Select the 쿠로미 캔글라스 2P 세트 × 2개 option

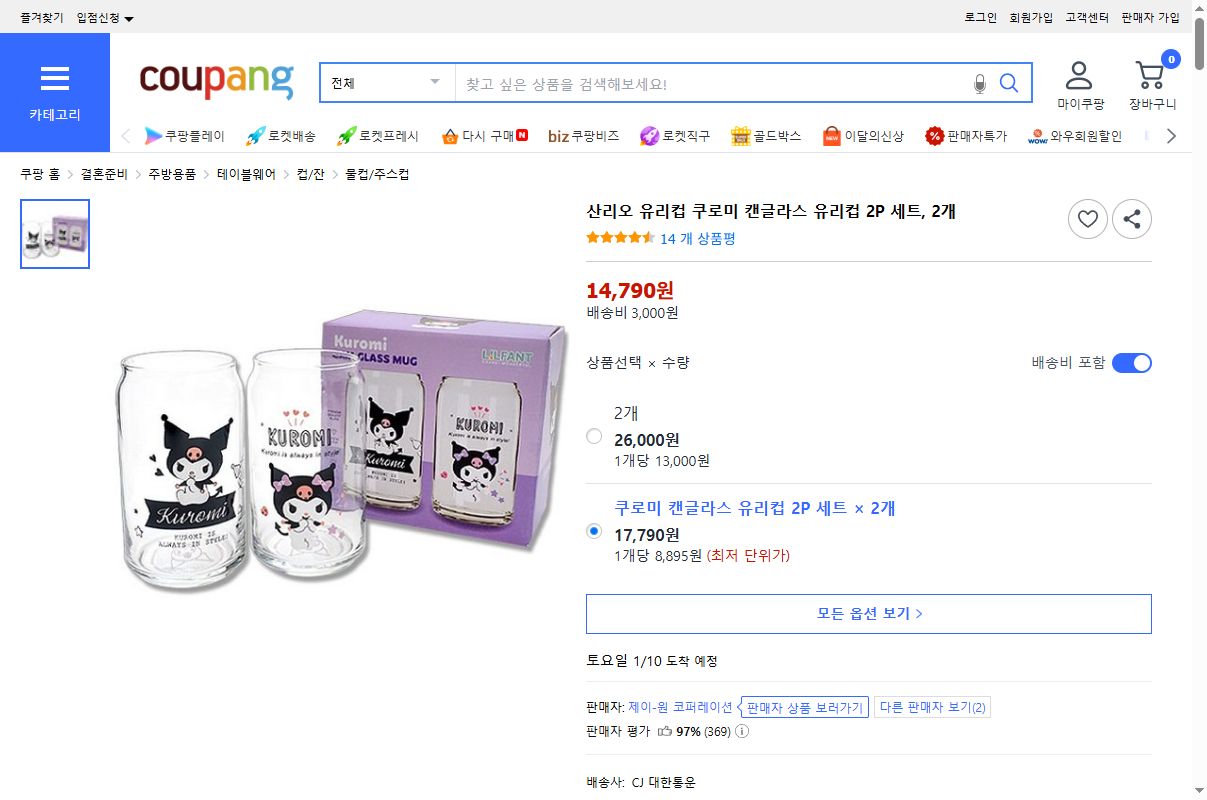(594, 532)
